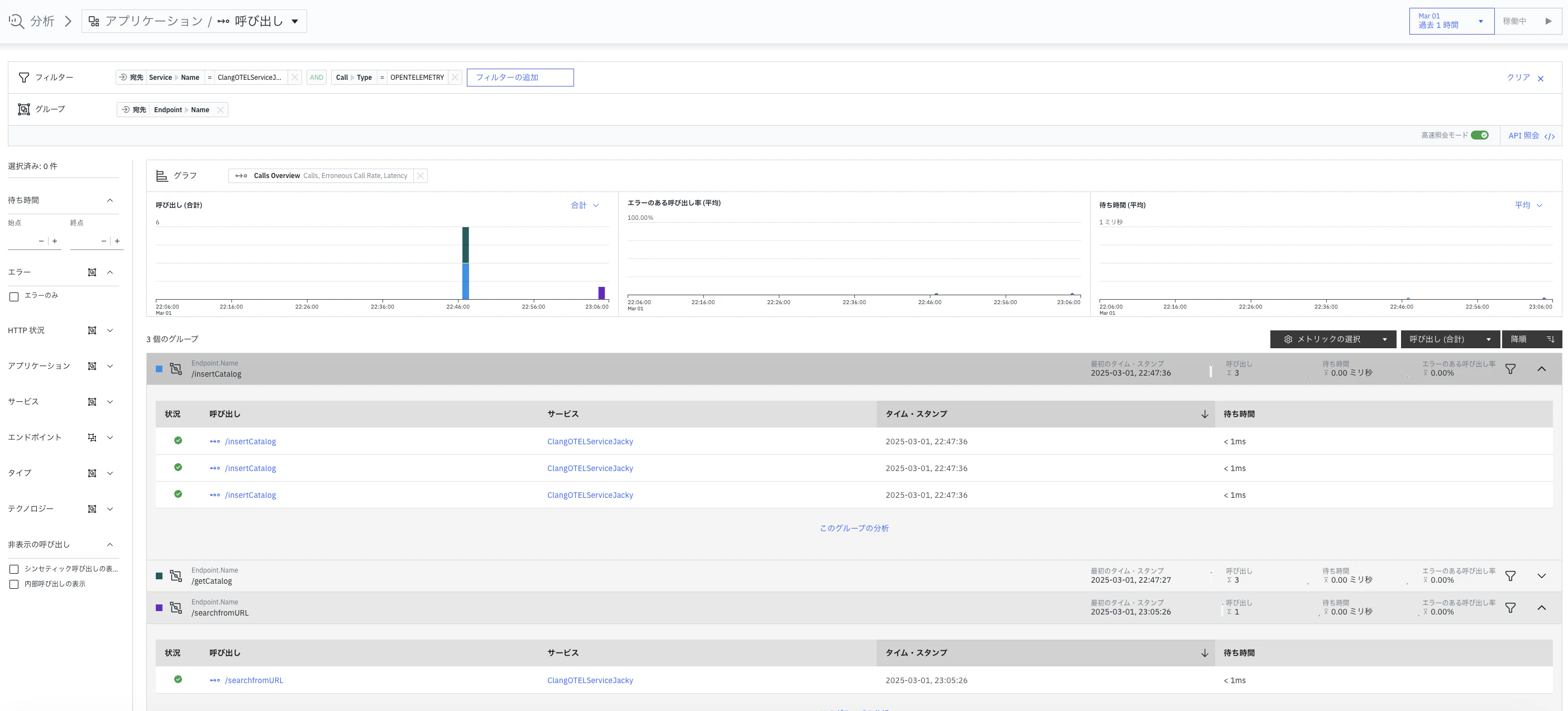Open the 分析 analytics home icon
The height and width of the screenshot is (711, 1568).
point(16,21)
